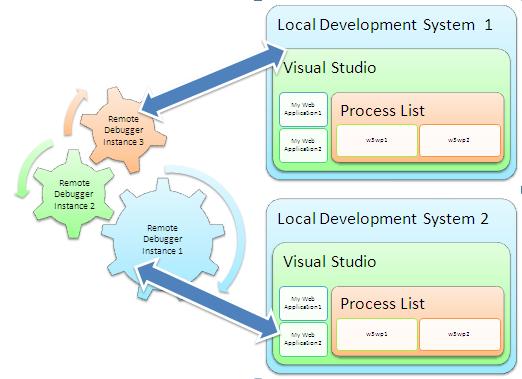Click the blue Remote Debugger Instance 1 gear
The height and width of the screenshot is (379, 522).
click(x=163, y=239)
